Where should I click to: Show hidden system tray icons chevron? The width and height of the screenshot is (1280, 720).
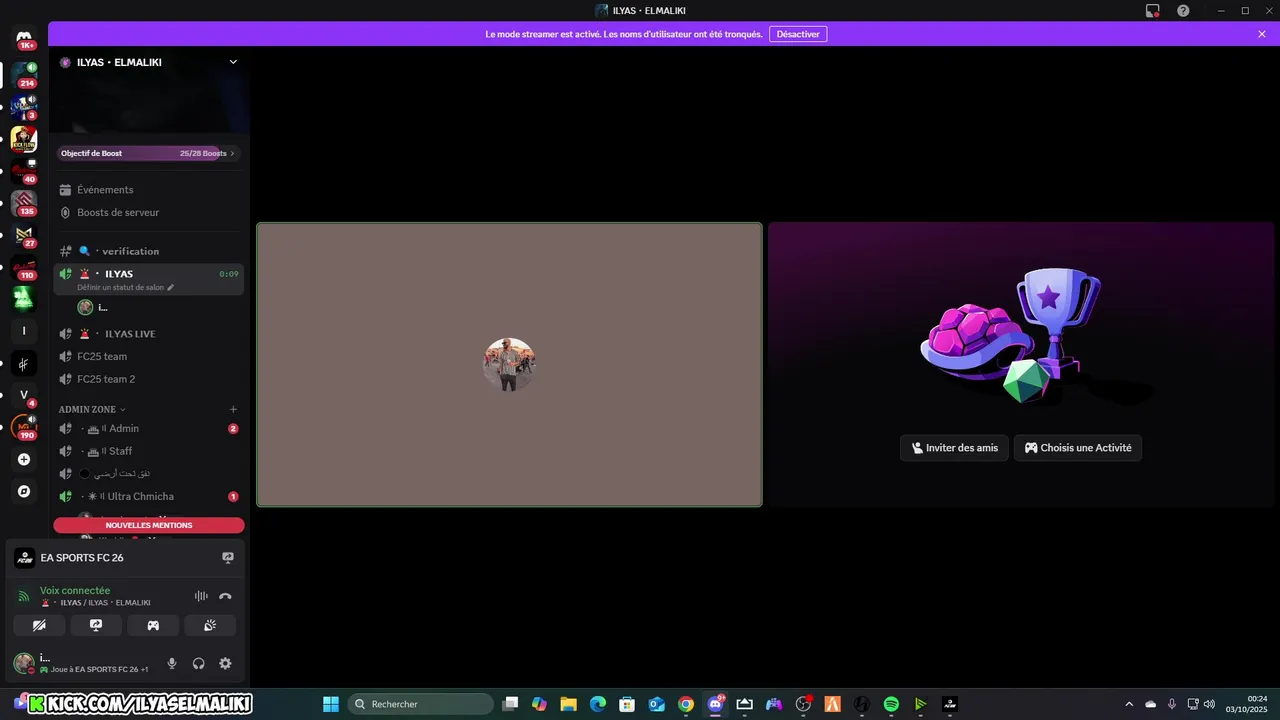[1129, 704]
